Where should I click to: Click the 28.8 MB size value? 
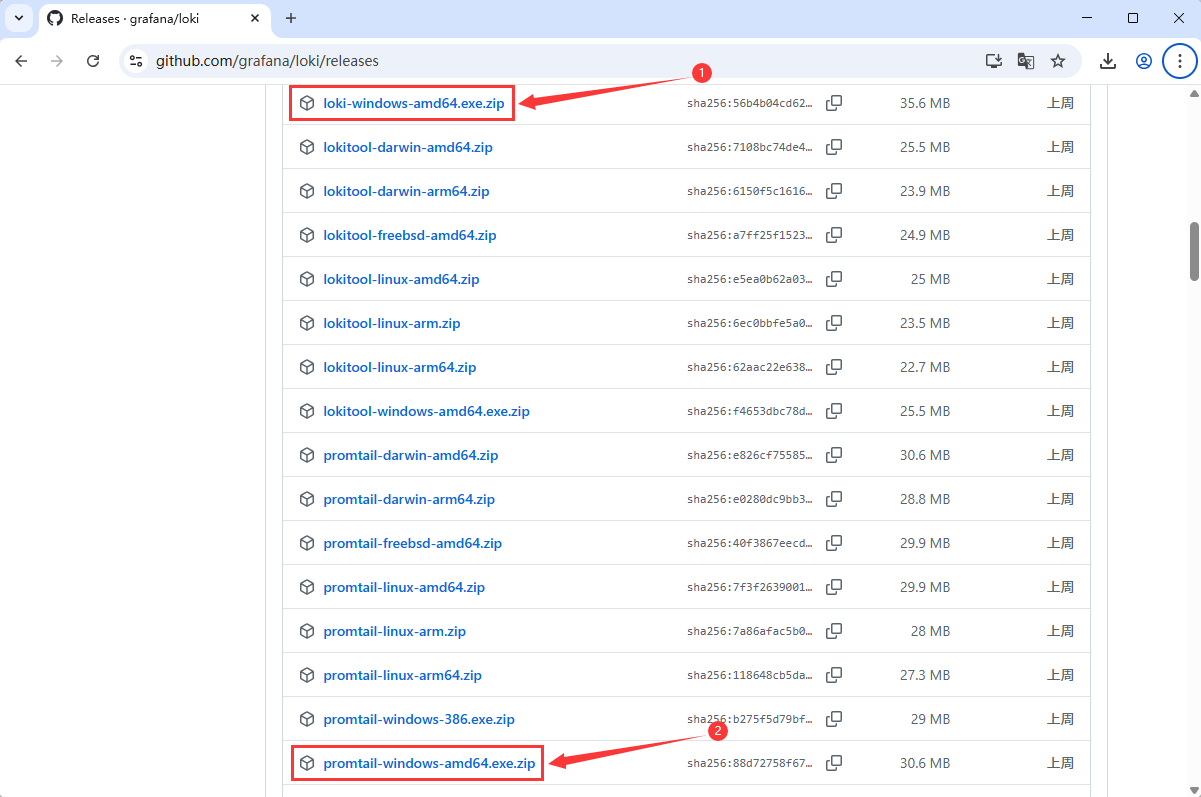point(925,499)
